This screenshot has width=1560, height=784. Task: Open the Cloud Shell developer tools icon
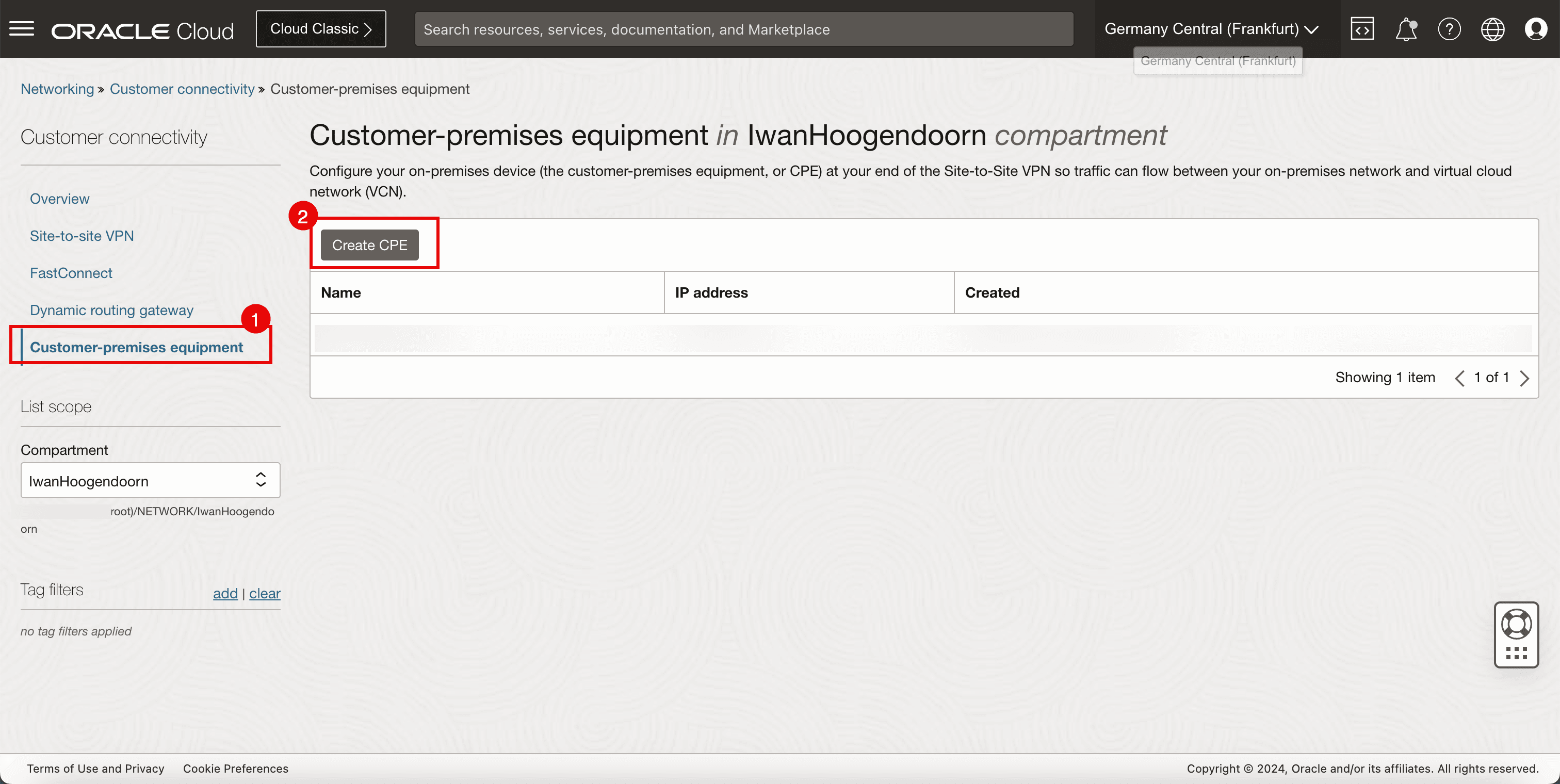[1362, 28]
